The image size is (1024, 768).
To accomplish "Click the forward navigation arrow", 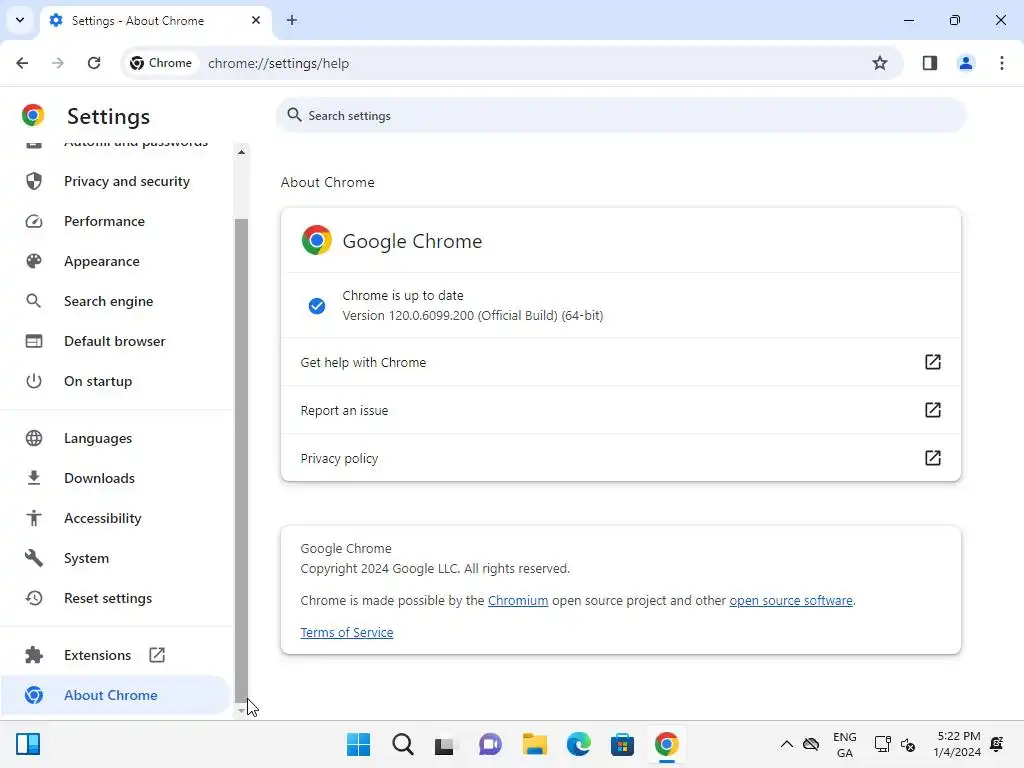I will tap(58, 63).
